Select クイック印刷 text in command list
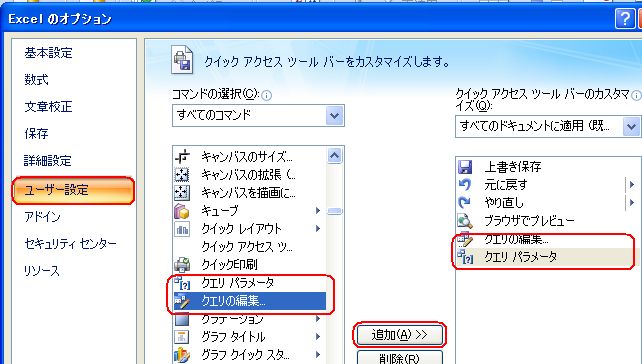The width and height of the screenshot is (642, 364). coord(229,265)
